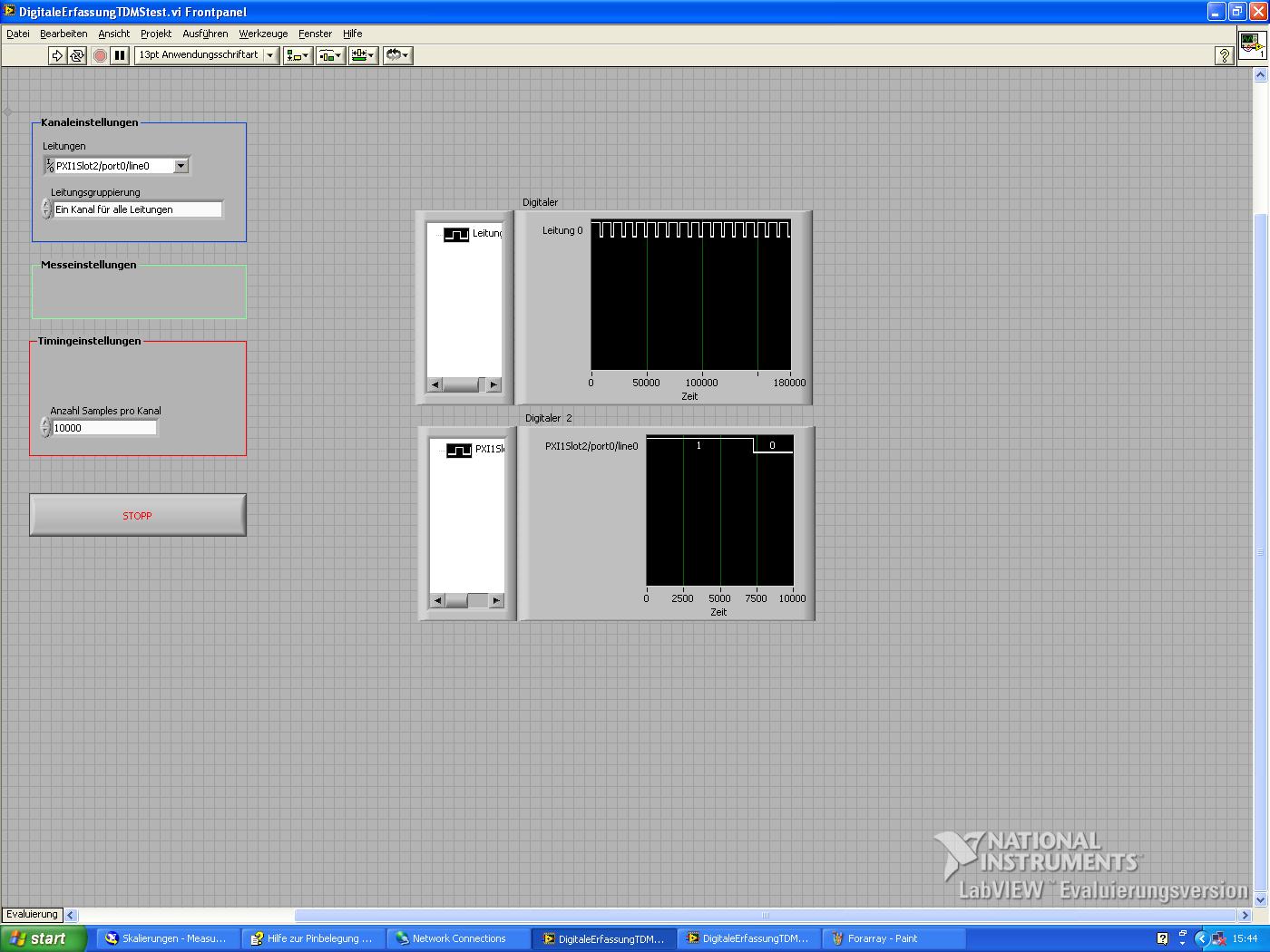Open the Datei menu
The image size is (1270, 952).
[x=18, y=34]
